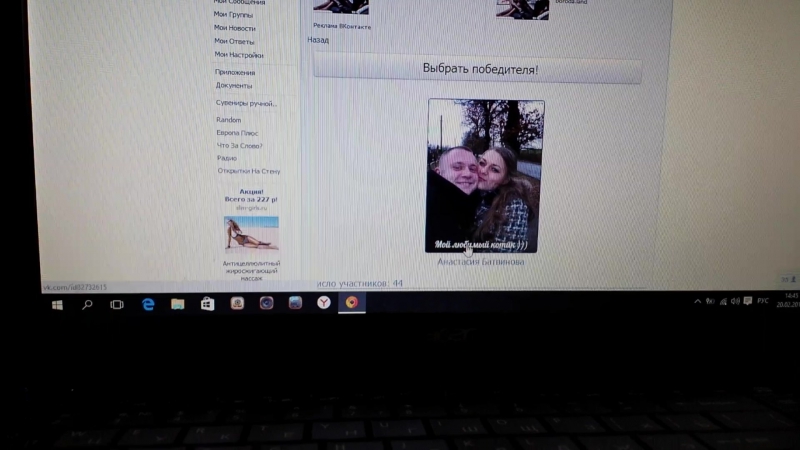
Task: Open the dark camera-lens app in the taskbar
Action: (x=266, y=303)
